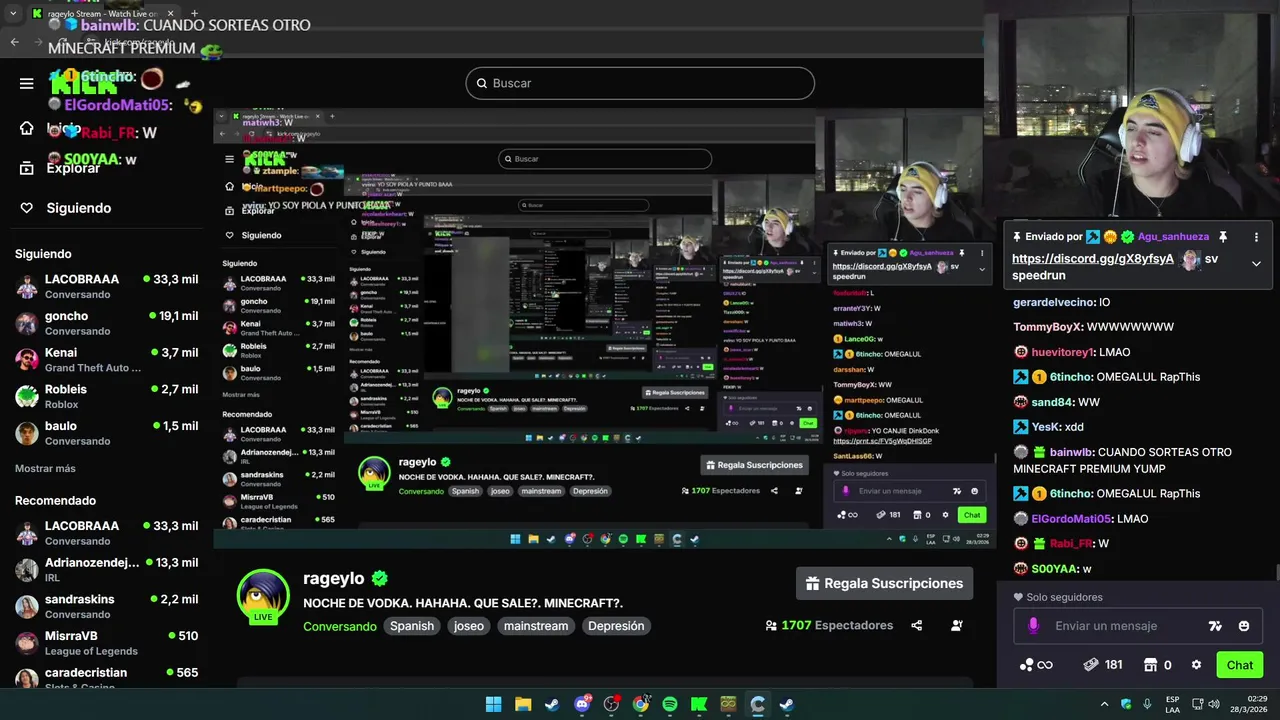Viewport: 1280px width, 720px height.
Task: Open Kenai channel in sidebar
Action: click(x=107, y=360)
